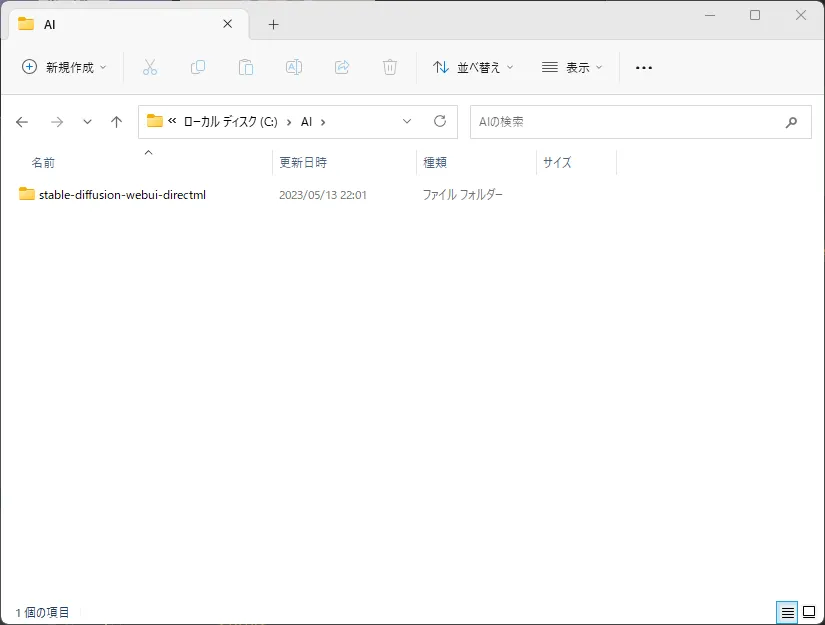Go up one folder level
Screen dimensions: 825x625
pyautogui.click(x=116, y=122)
